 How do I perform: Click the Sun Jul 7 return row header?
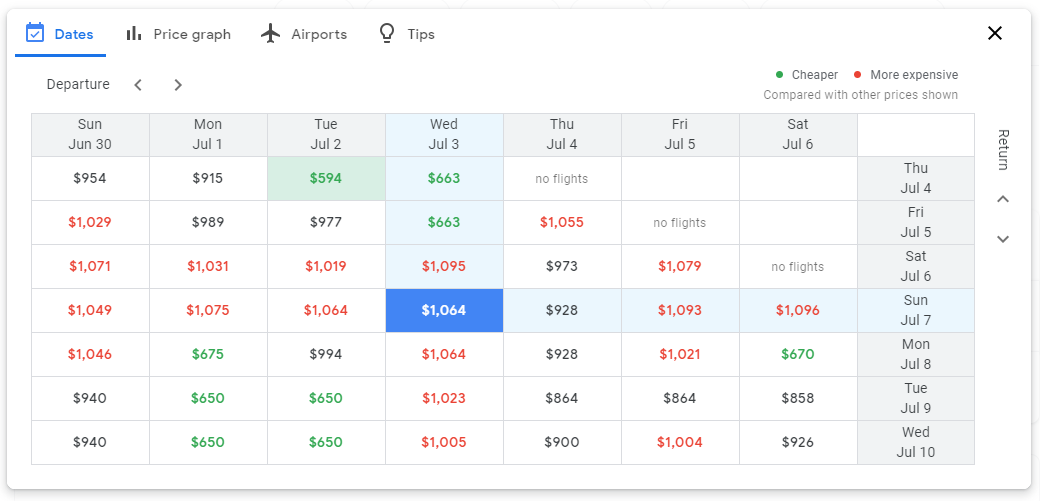pos(915,310)
